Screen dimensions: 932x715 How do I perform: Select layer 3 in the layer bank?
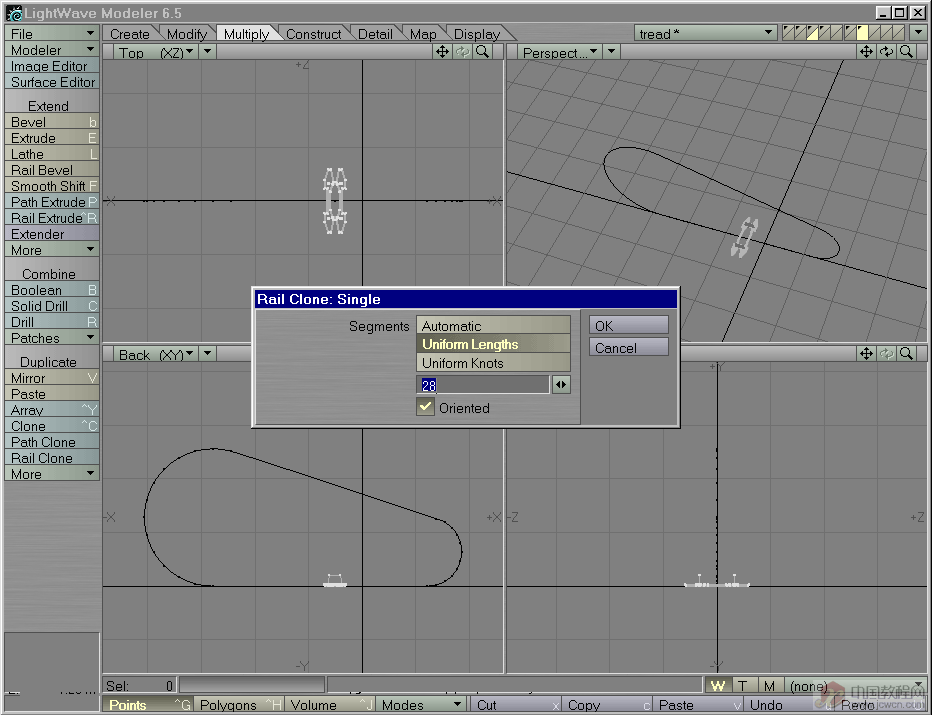pyautogui.click(x=813, y=33)
